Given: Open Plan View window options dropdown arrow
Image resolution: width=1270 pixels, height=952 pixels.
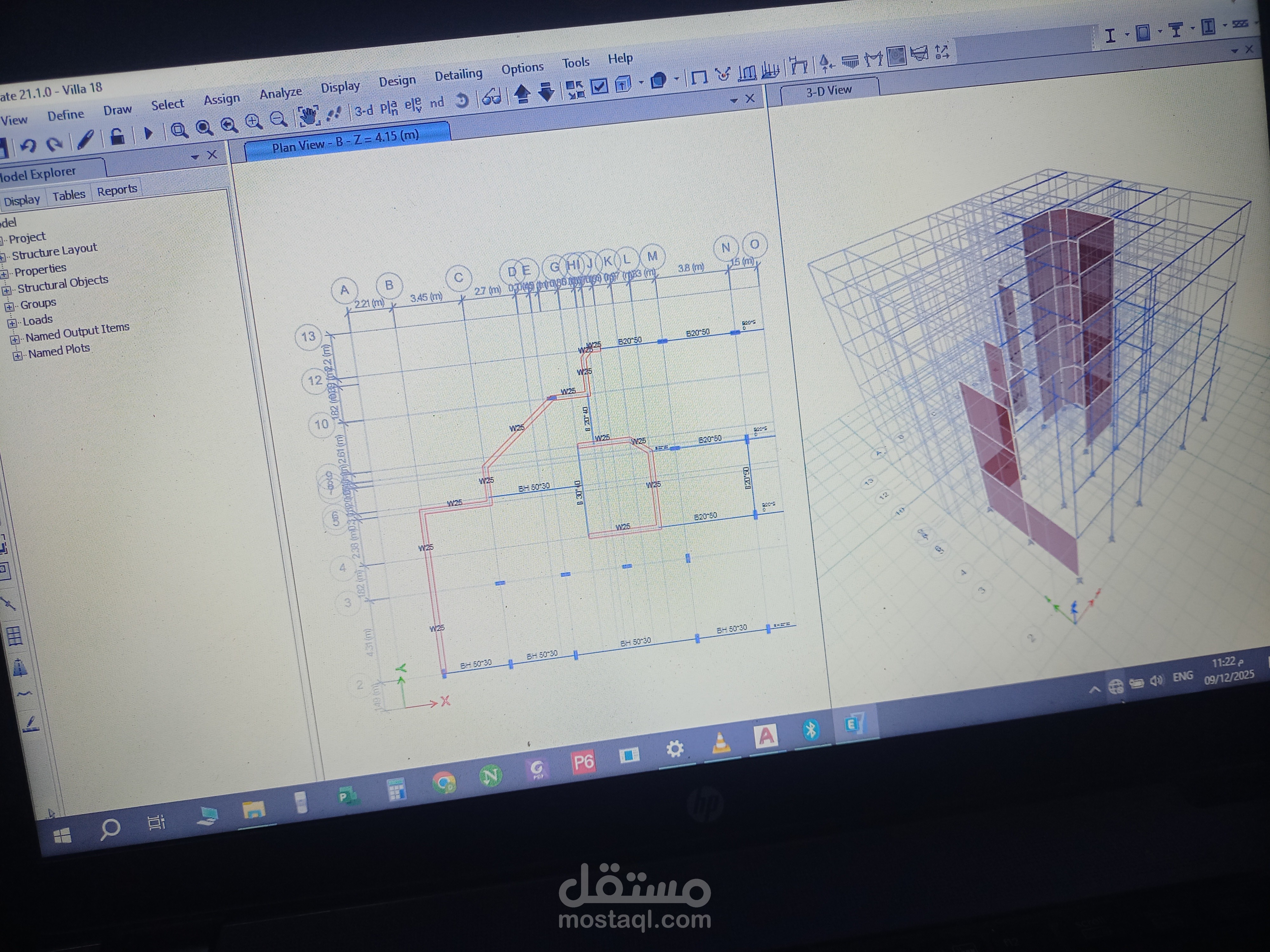Looking at the screenshot, I should 734,101.
